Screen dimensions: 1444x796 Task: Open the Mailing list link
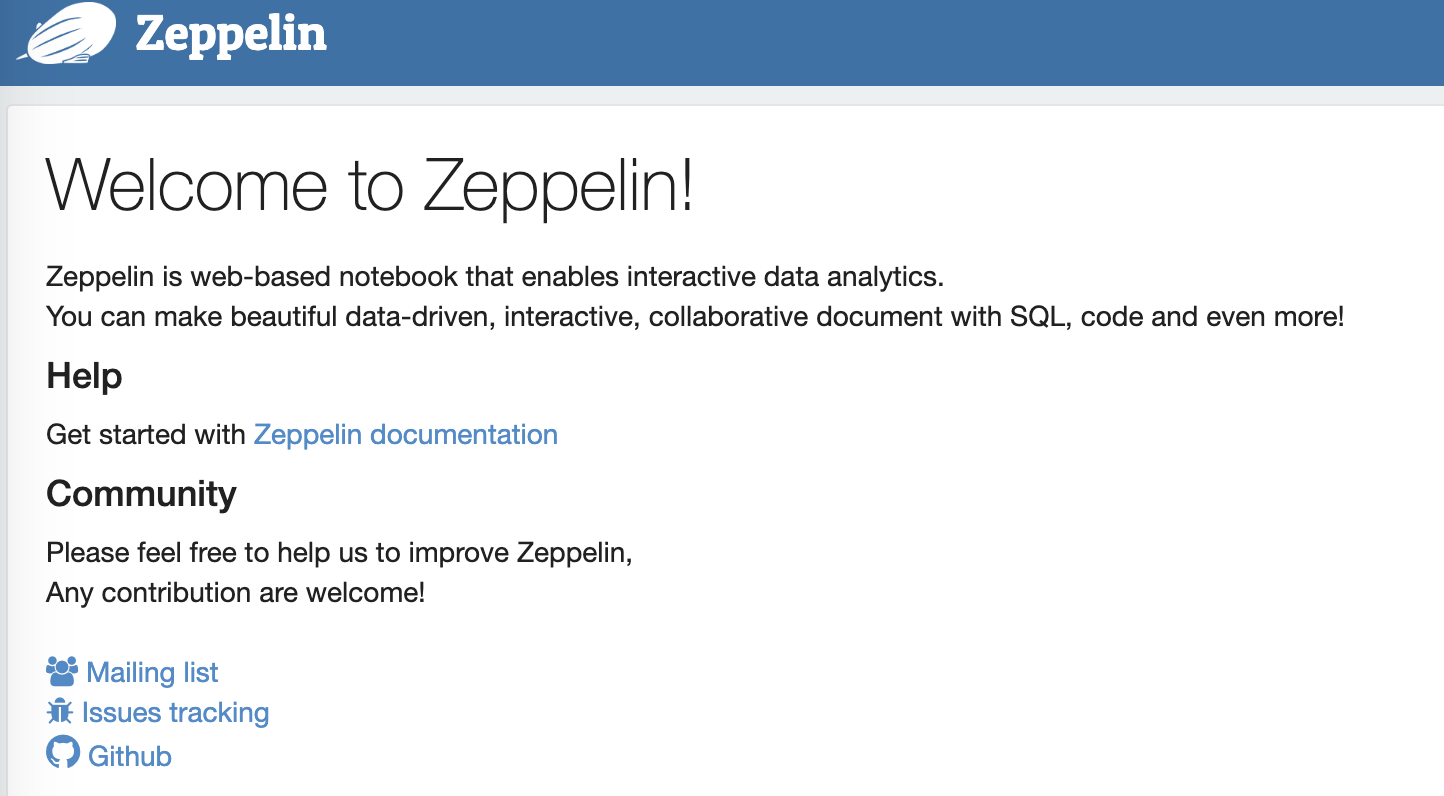point(152,672)
